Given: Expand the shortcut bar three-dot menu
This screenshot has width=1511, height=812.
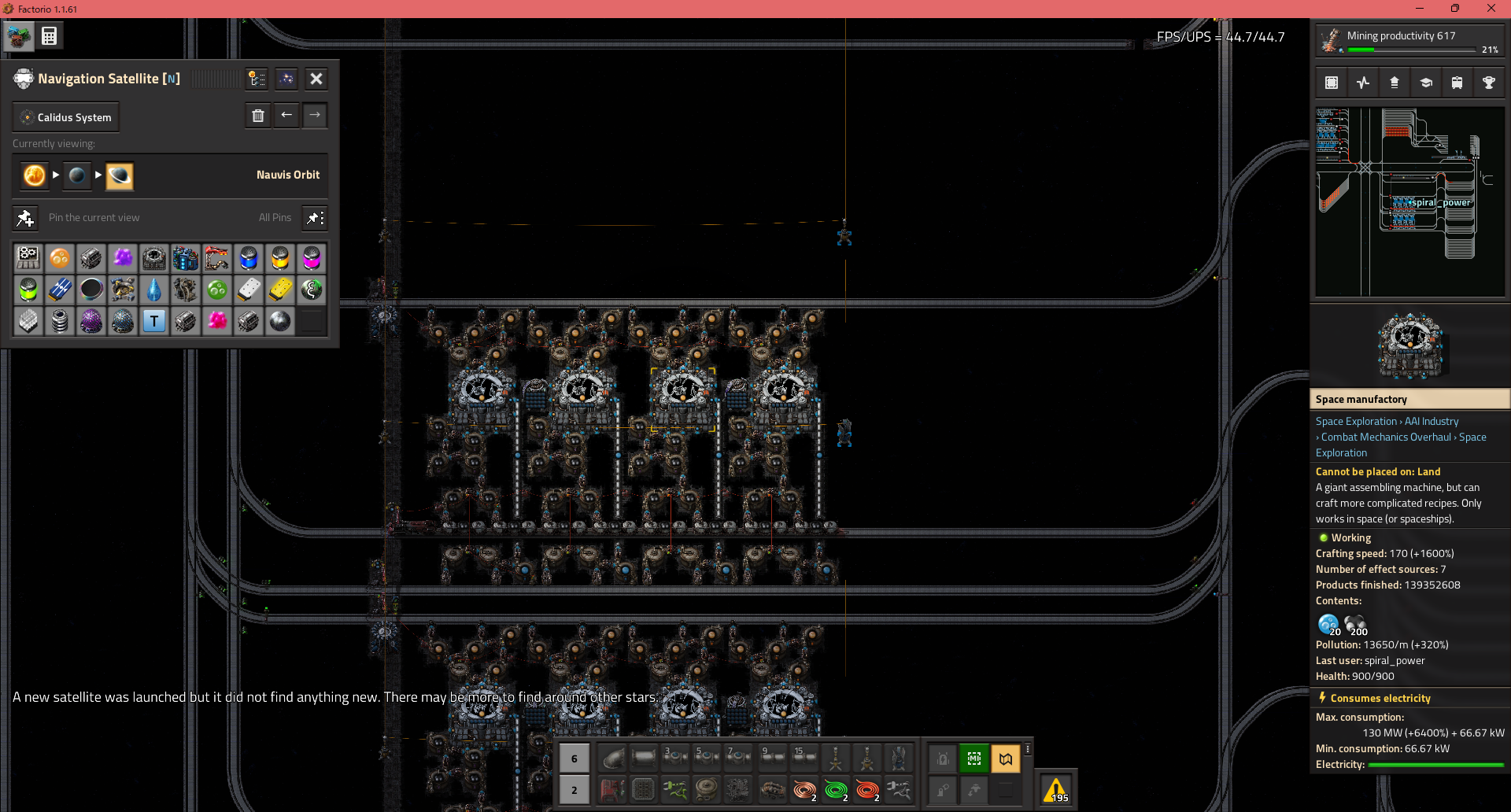Looking at the screenshot, I should [1027, 750].
